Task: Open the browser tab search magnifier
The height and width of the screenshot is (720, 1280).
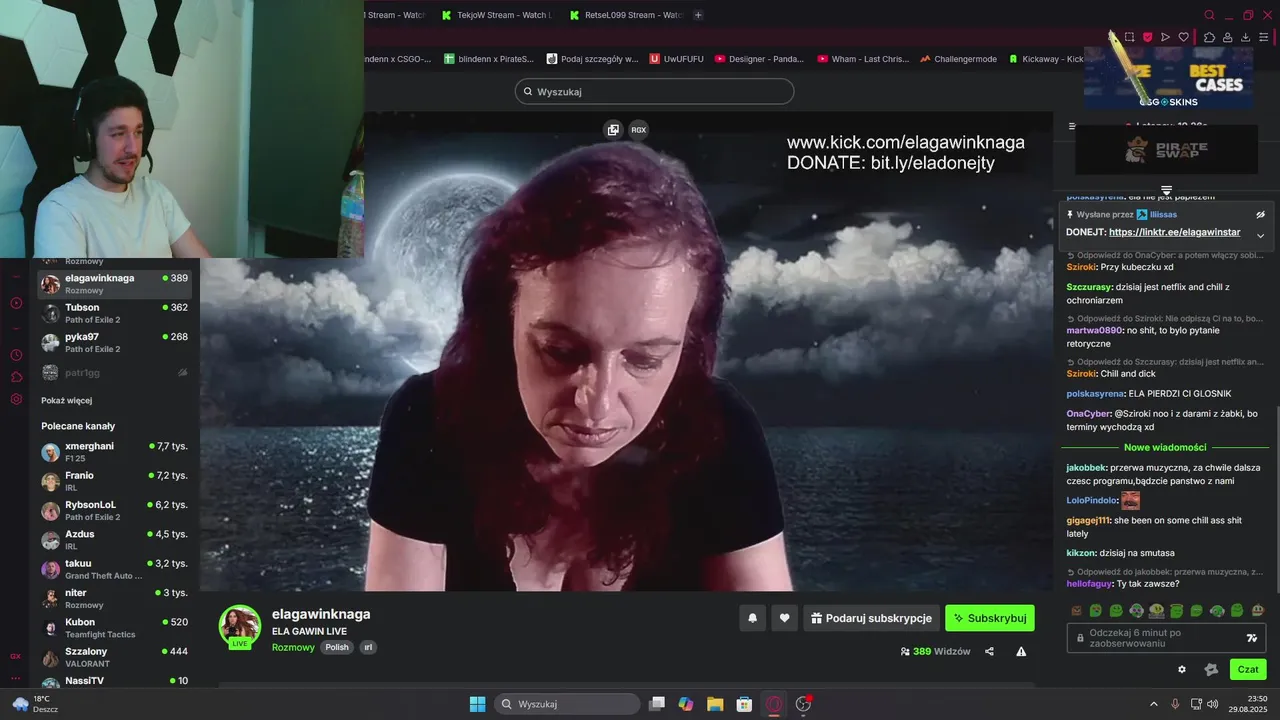Action: [1209, 15]
